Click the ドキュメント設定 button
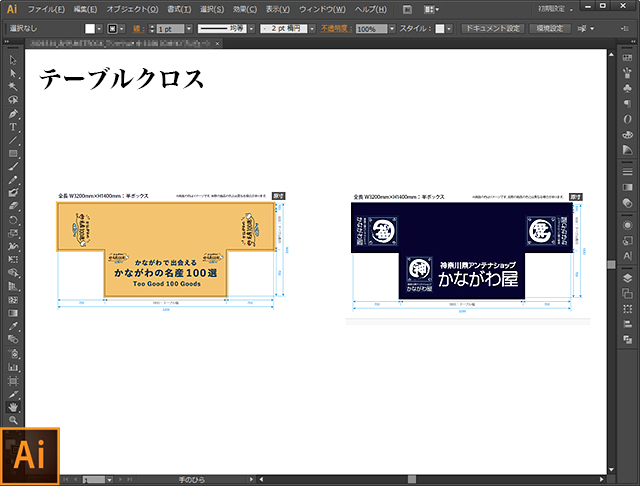Viewport: 640px width, 486px height. tap(493, 29)
